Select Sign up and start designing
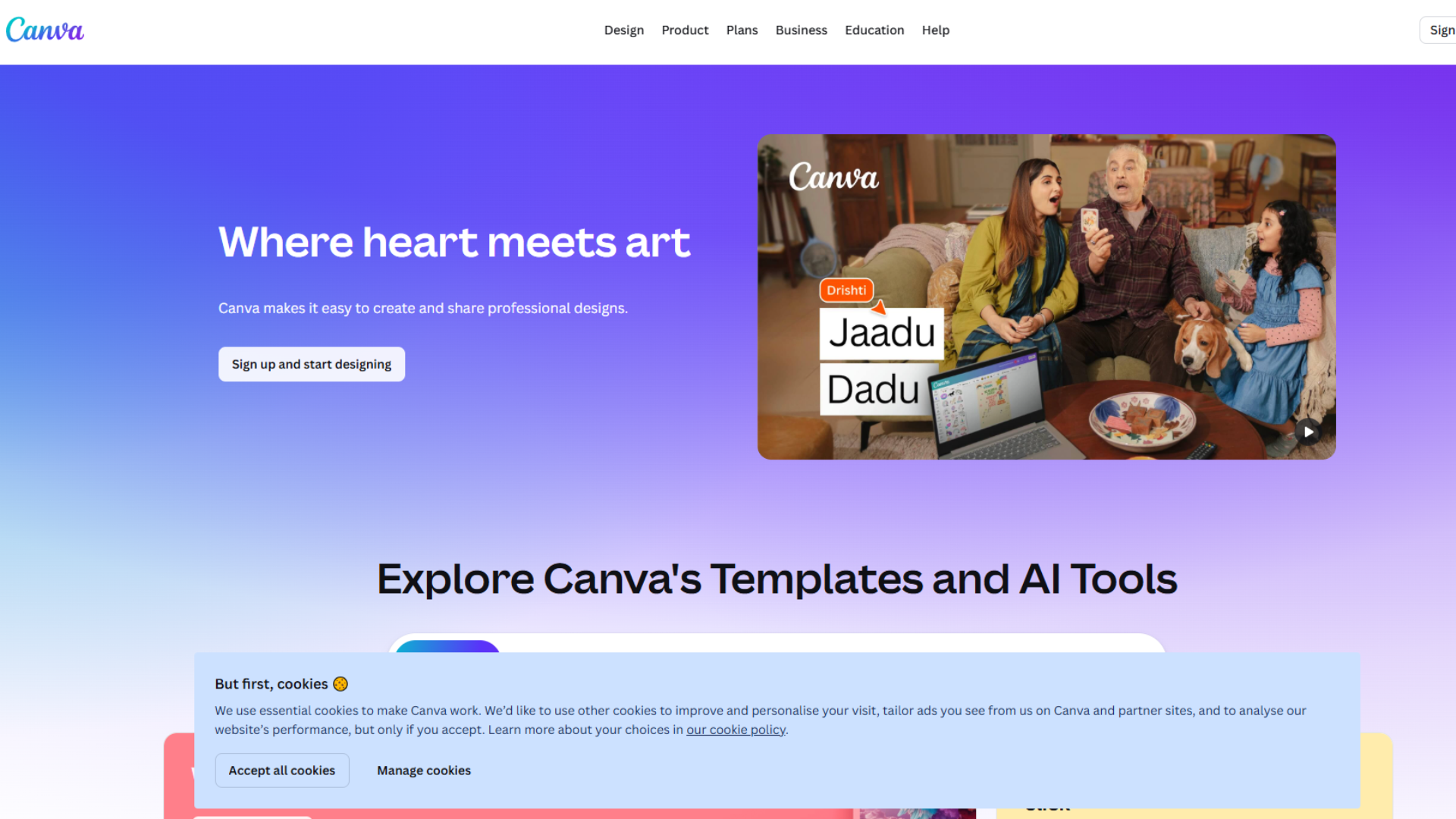This screenshot has width=1456, height=819. point(311,364)
